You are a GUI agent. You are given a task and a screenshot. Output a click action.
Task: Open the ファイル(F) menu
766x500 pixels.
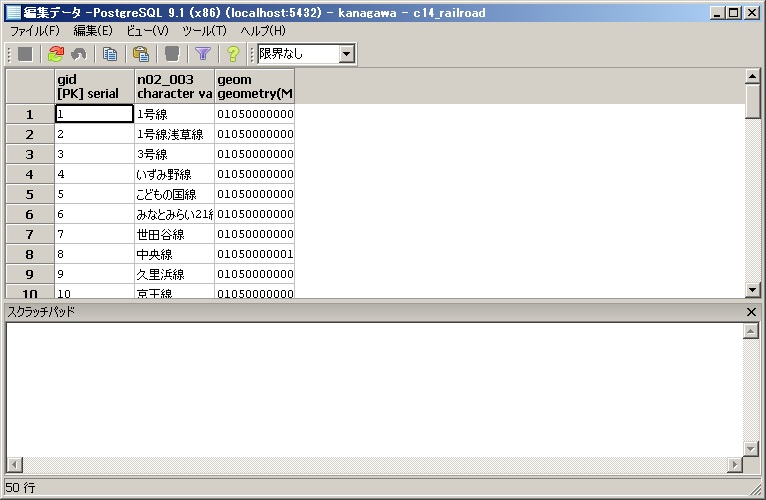pyautogui.click(x=35, y=31)
